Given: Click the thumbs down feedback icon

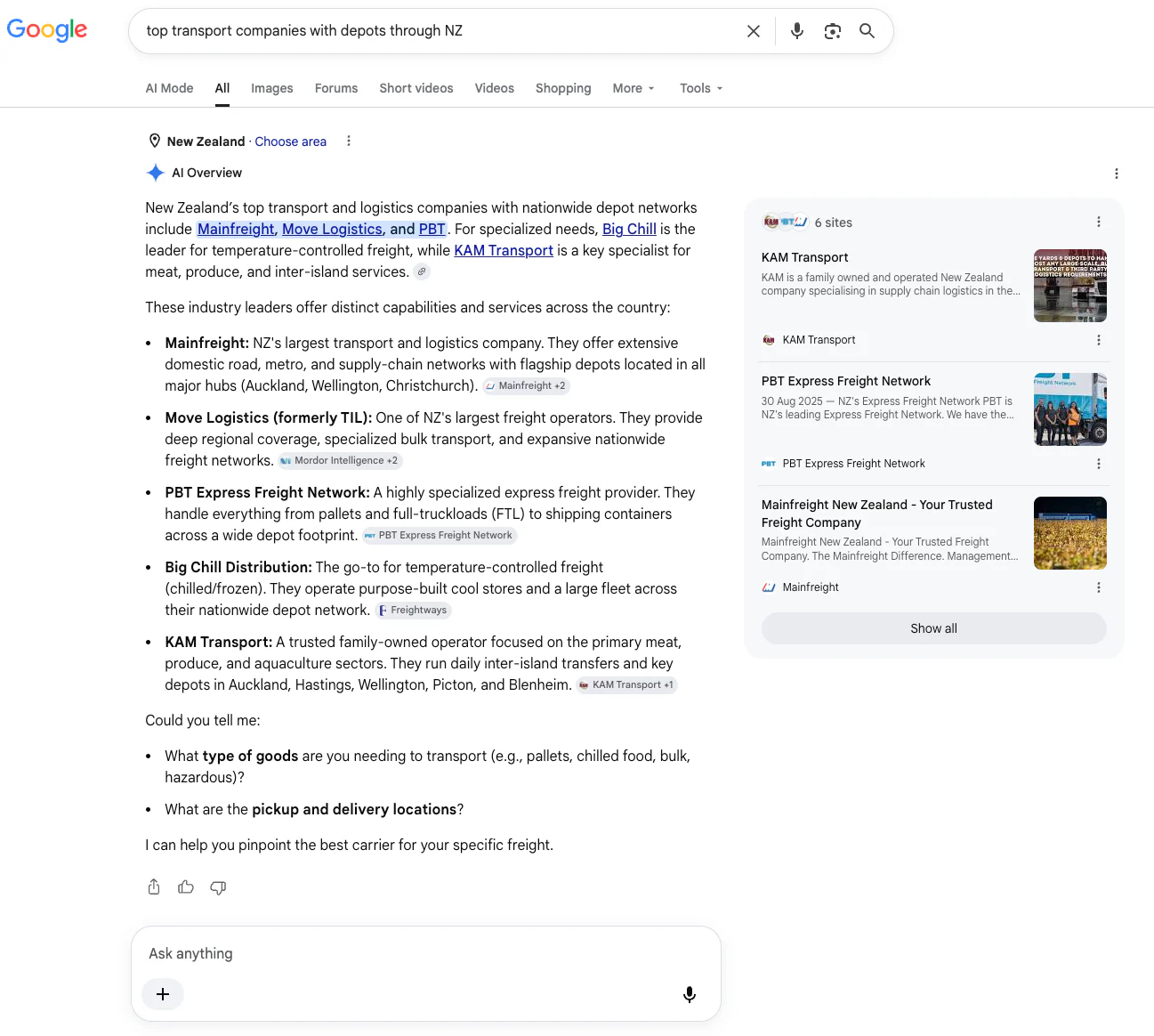Looking at the screenshot, I should (x=218, y=887).
